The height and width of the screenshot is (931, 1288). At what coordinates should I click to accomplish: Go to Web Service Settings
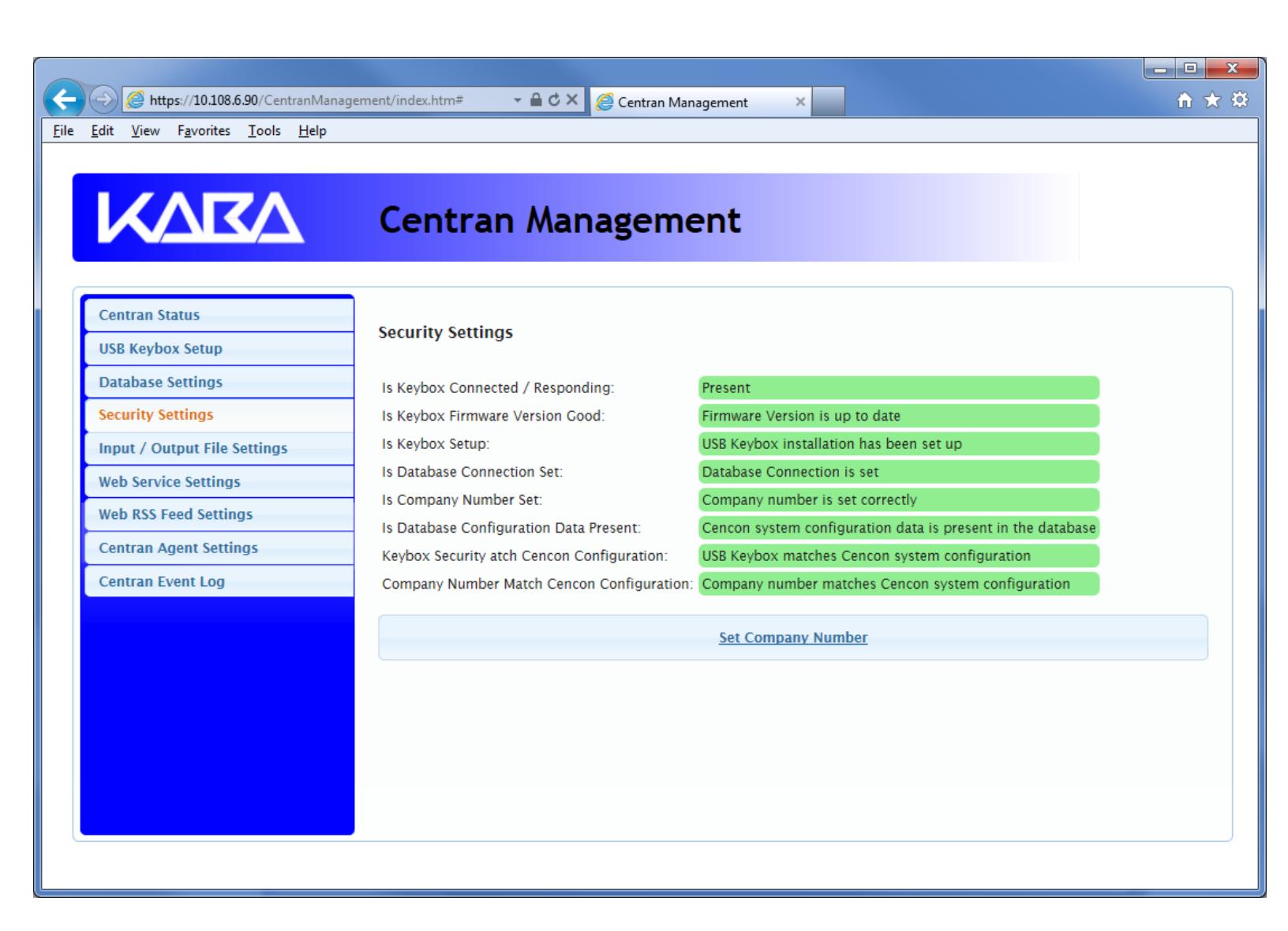tap(219, 481)
